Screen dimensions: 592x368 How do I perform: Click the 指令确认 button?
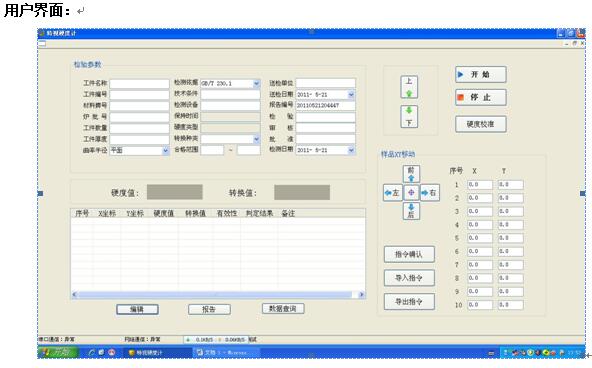click(x=409, y=254)
